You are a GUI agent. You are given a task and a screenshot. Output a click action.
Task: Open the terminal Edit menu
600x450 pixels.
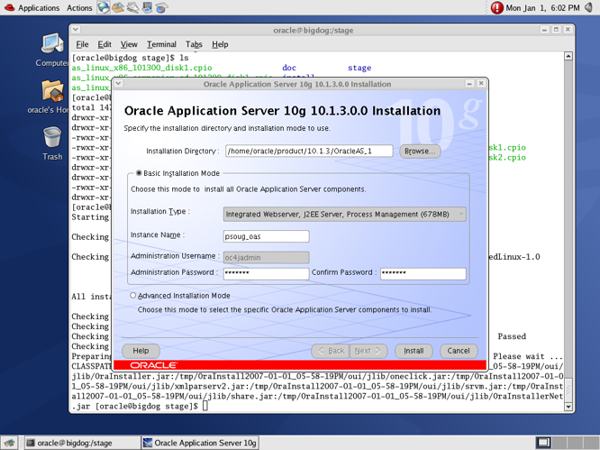click(104, 44)
